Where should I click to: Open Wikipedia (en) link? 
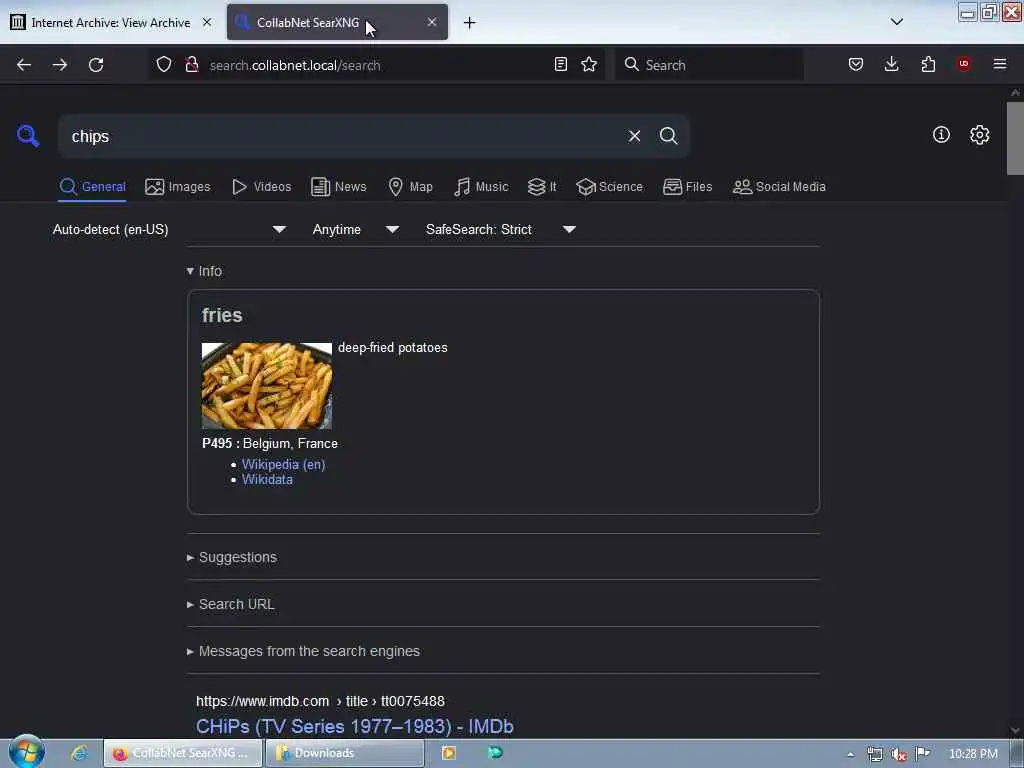click(283, 464)
